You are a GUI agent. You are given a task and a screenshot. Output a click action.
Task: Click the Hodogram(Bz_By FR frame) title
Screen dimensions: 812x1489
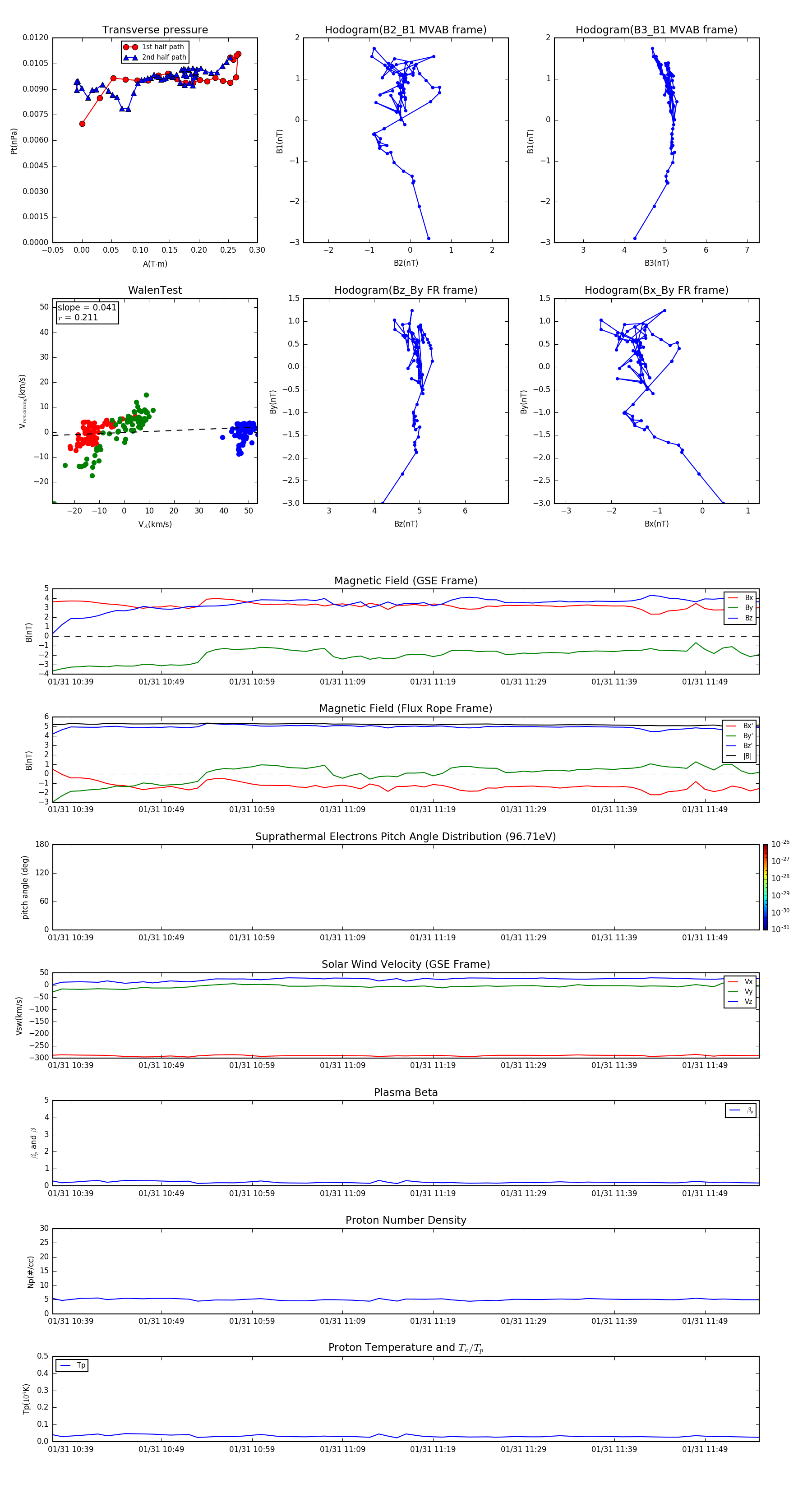tap(406, 290)
